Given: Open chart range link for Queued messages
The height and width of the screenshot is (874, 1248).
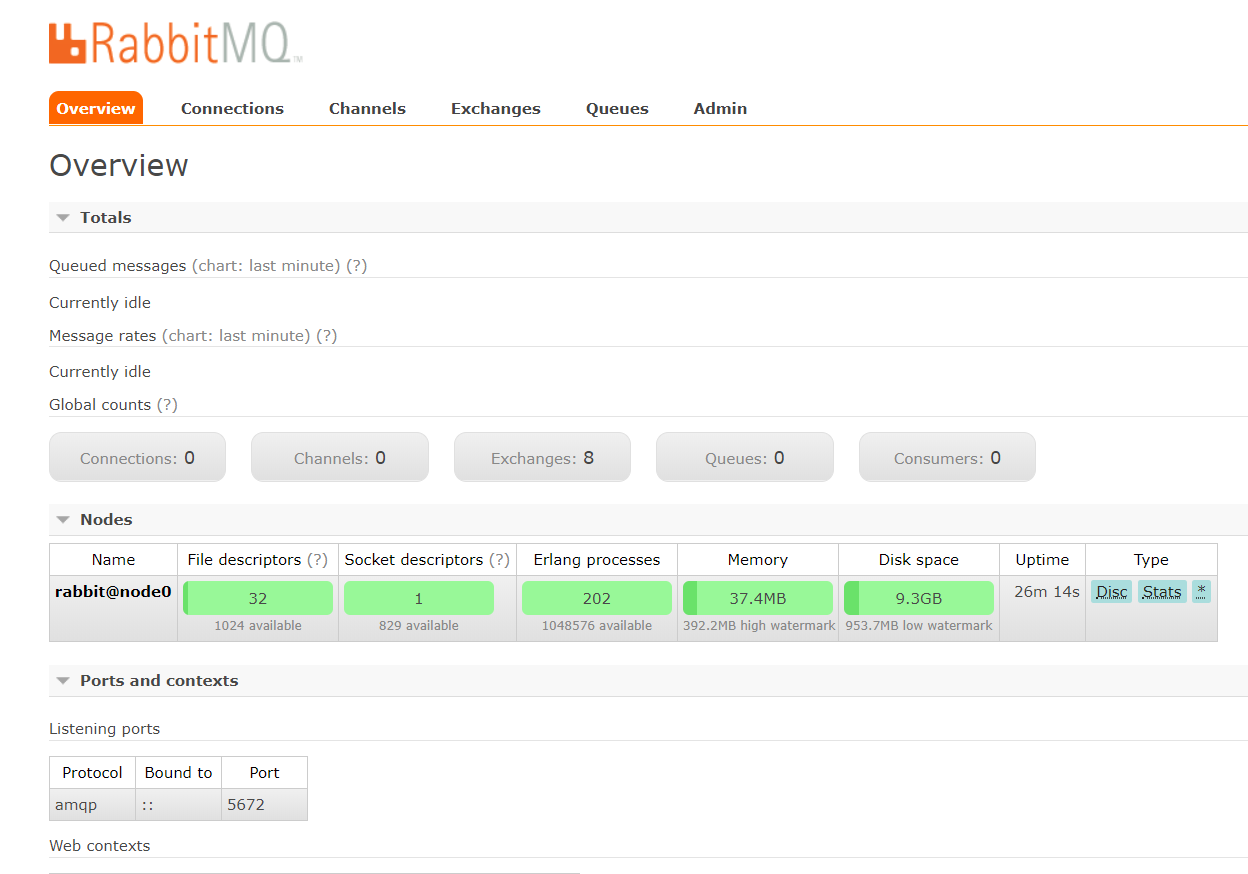Looking at the screenshot, I should (266, 266).
